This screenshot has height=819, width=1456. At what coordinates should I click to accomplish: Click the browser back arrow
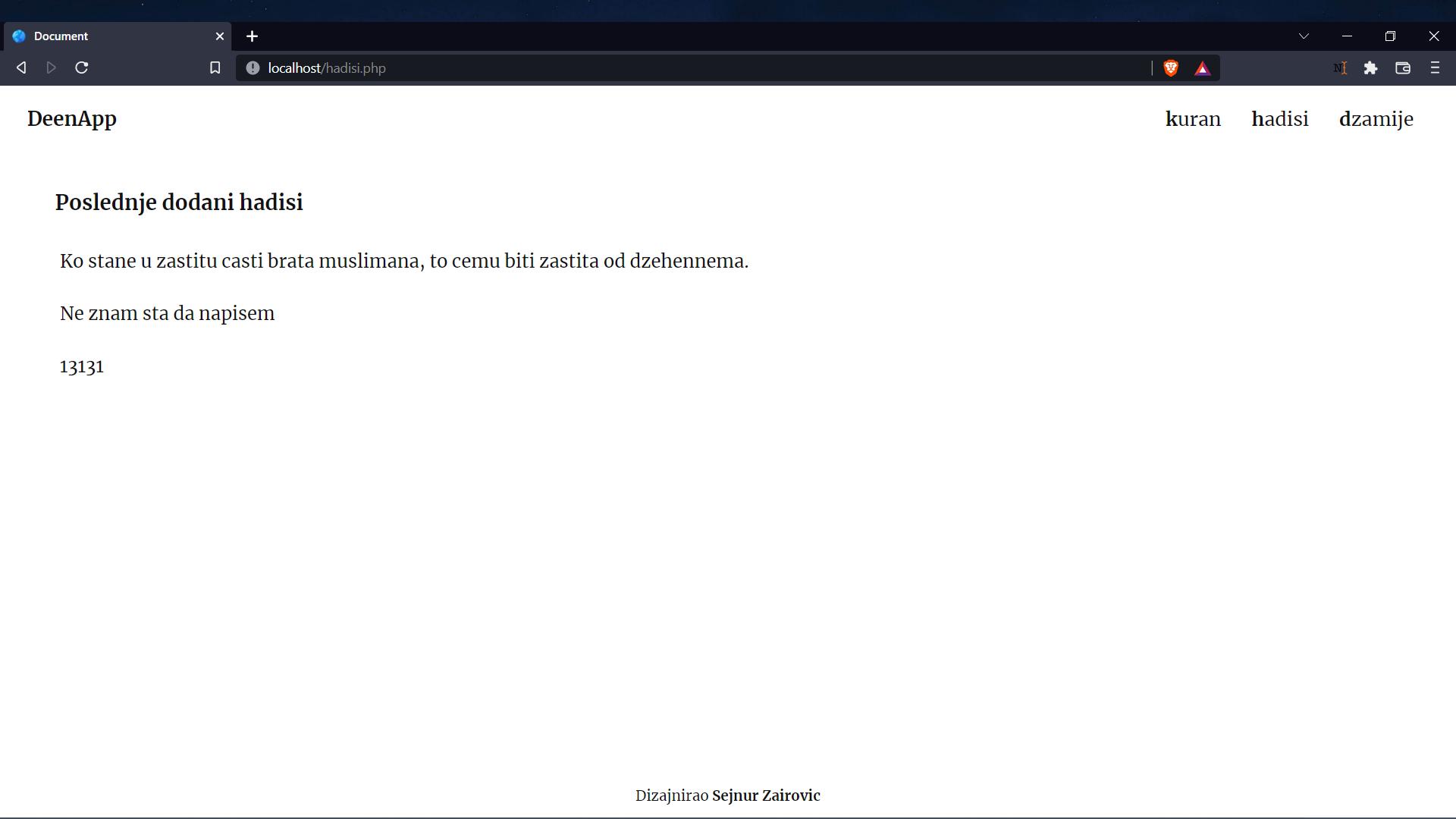click(21, 68)
